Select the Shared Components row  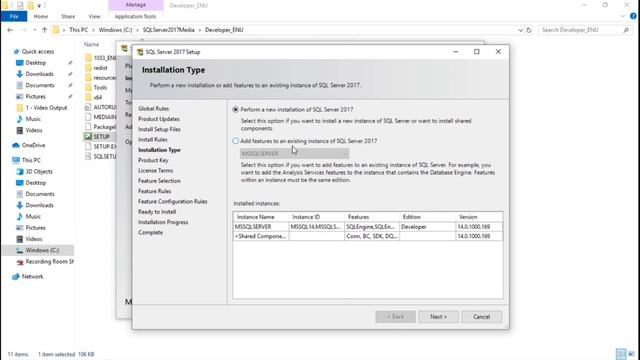[x=368, y=236]
